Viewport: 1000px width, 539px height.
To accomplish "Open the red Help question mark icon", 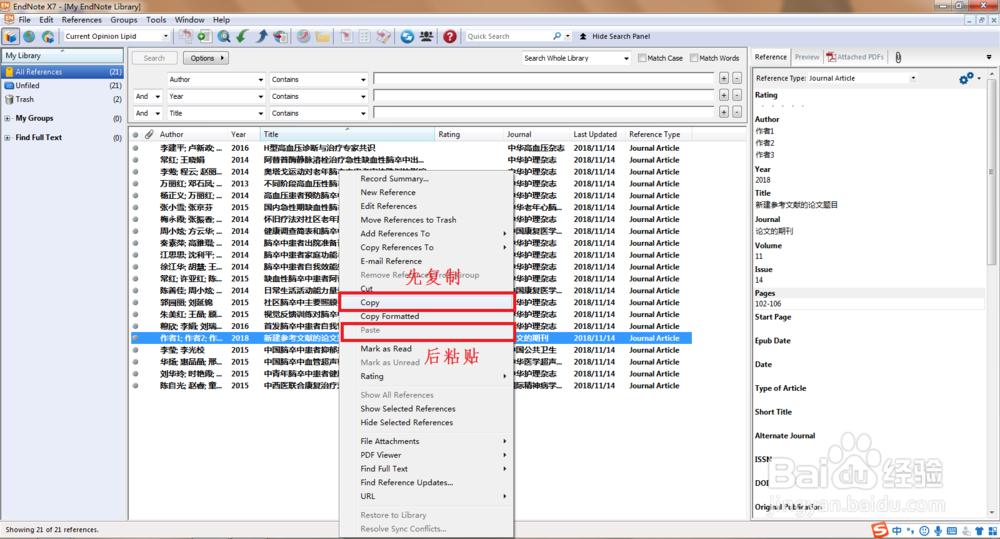I will coord(450,36).
